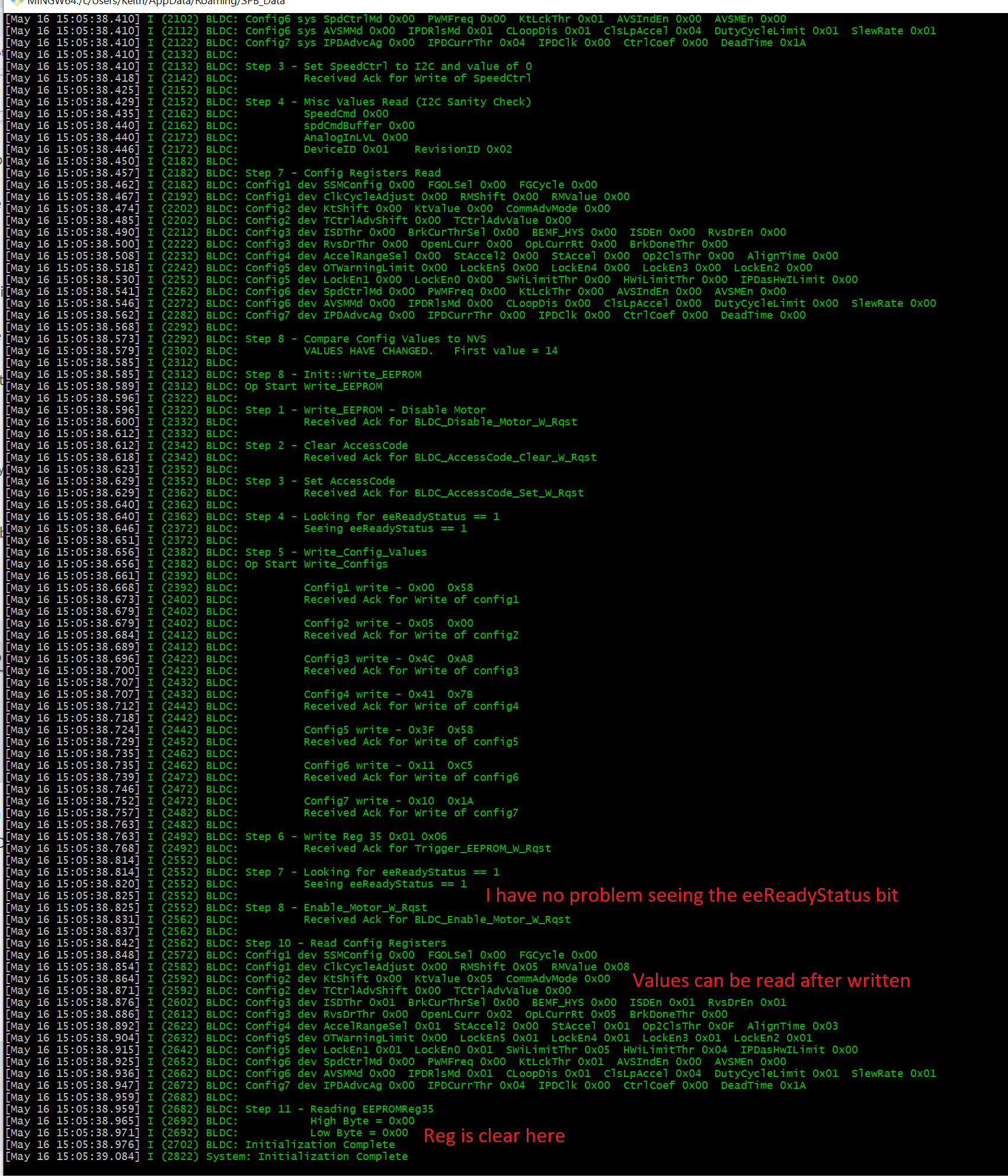Select the 'SpeedCmd 0x00' value
Viewport: 1008px width, 1176px height.
(346, 114)
